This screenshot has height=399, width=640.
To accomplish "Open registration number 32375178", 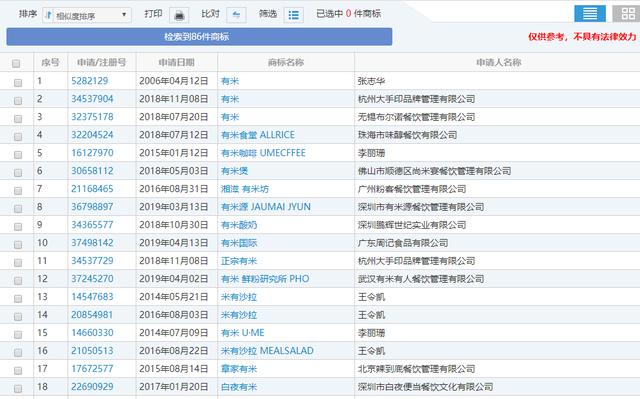I will click(92, 117).
